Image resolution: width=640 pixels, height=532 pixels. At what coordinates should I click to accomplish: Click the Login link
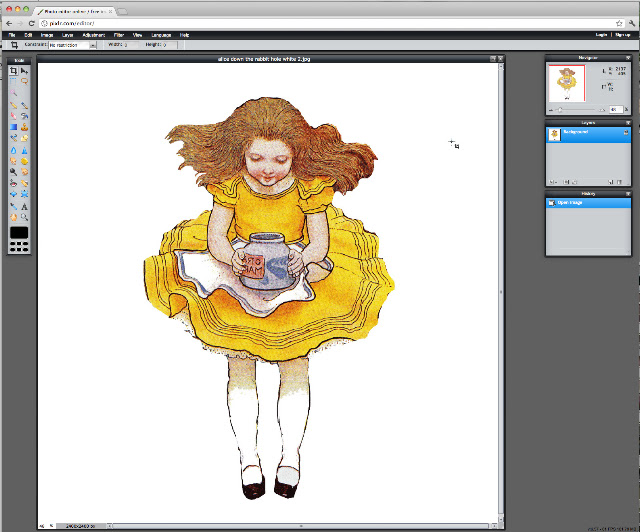(601, 35)
